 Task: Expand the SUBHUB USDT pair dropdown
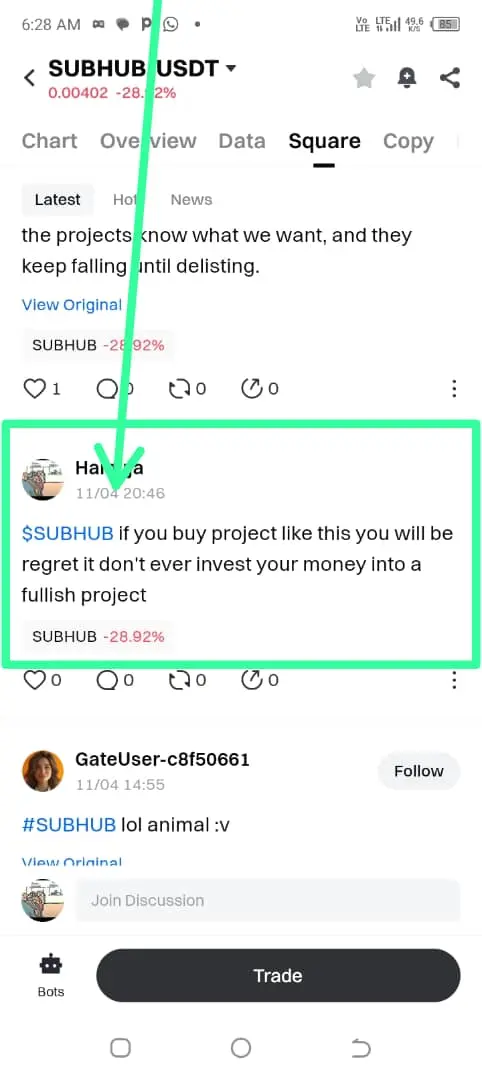tap(231, 68)
